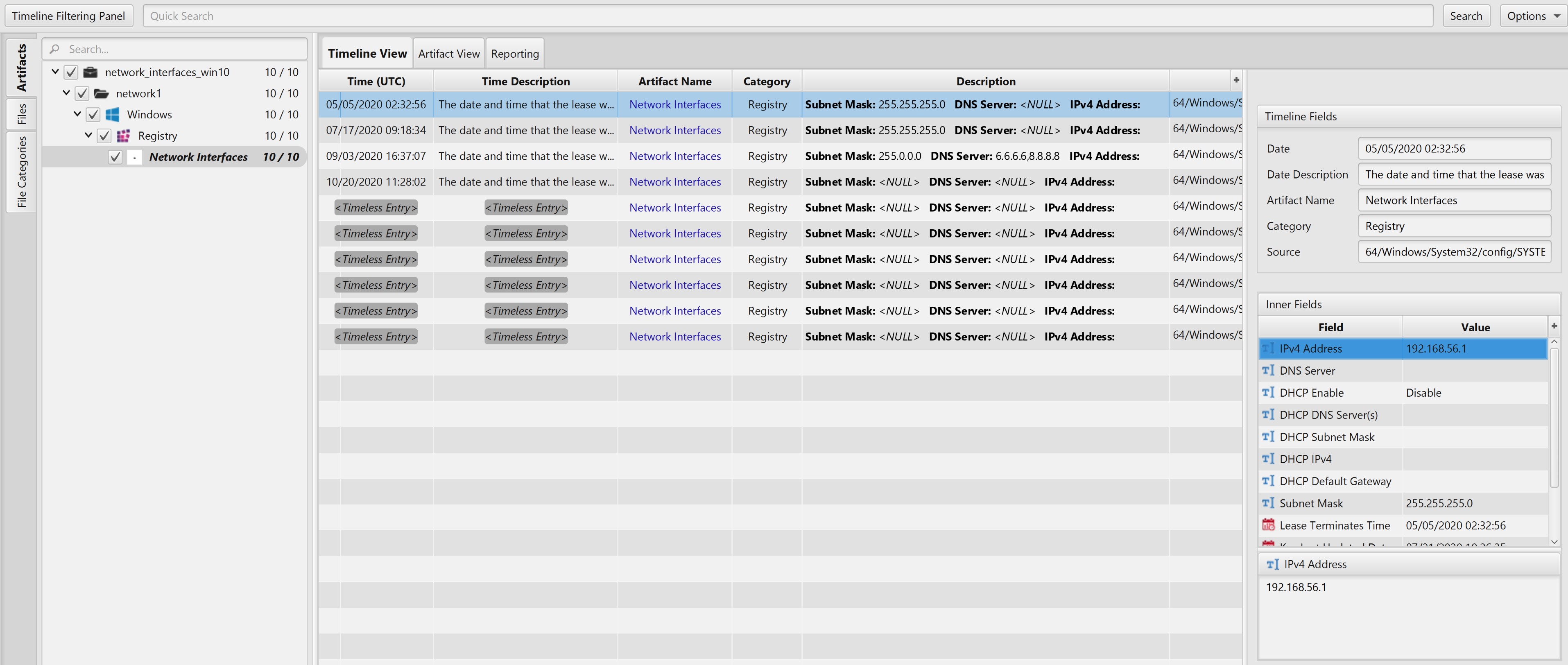1568x665 pixels.
Task: Focus the Quick Search input field
Action: point(787,16)
